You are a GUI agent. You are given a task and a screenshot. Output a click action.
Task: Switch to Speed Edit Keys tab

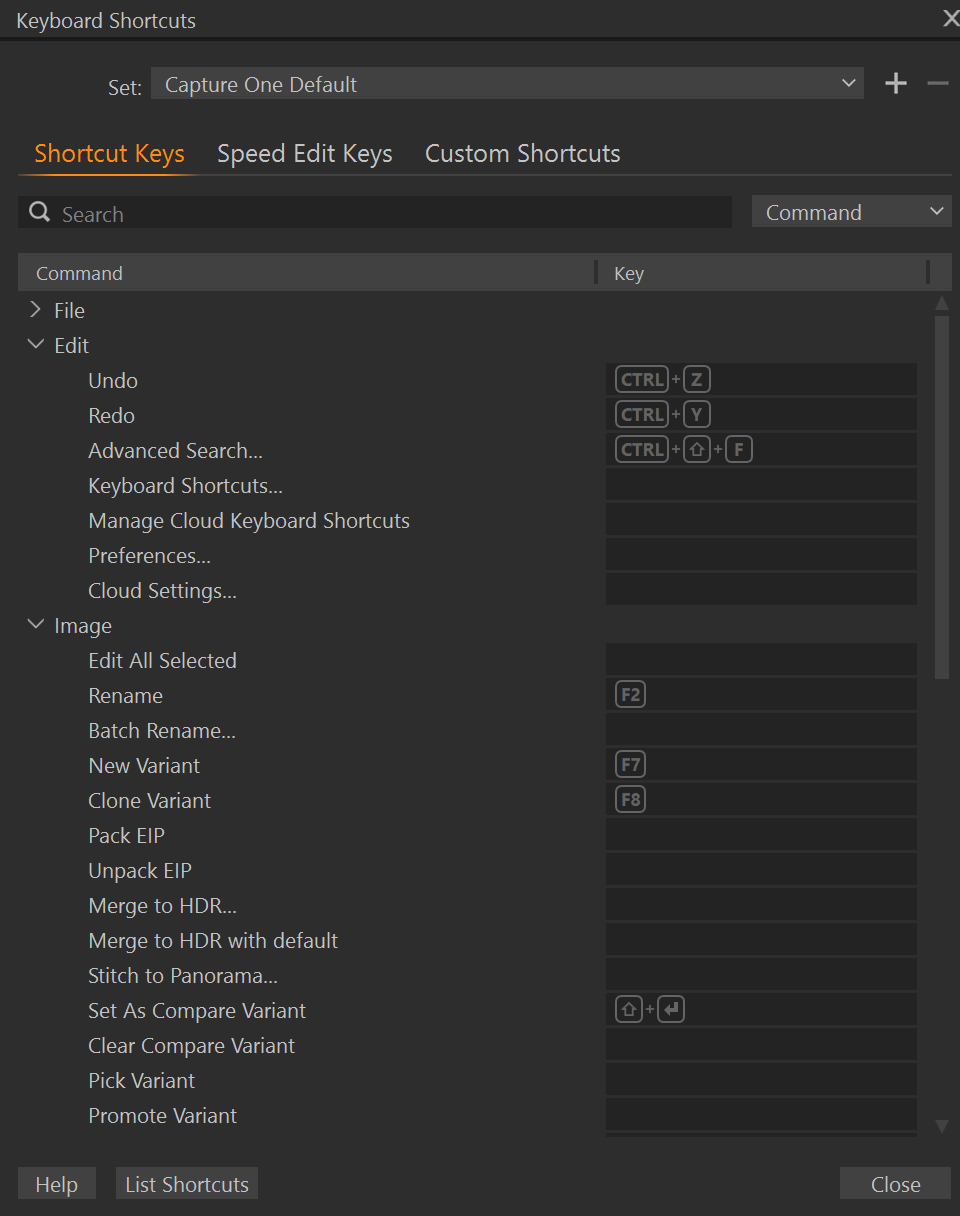[304, 153]
